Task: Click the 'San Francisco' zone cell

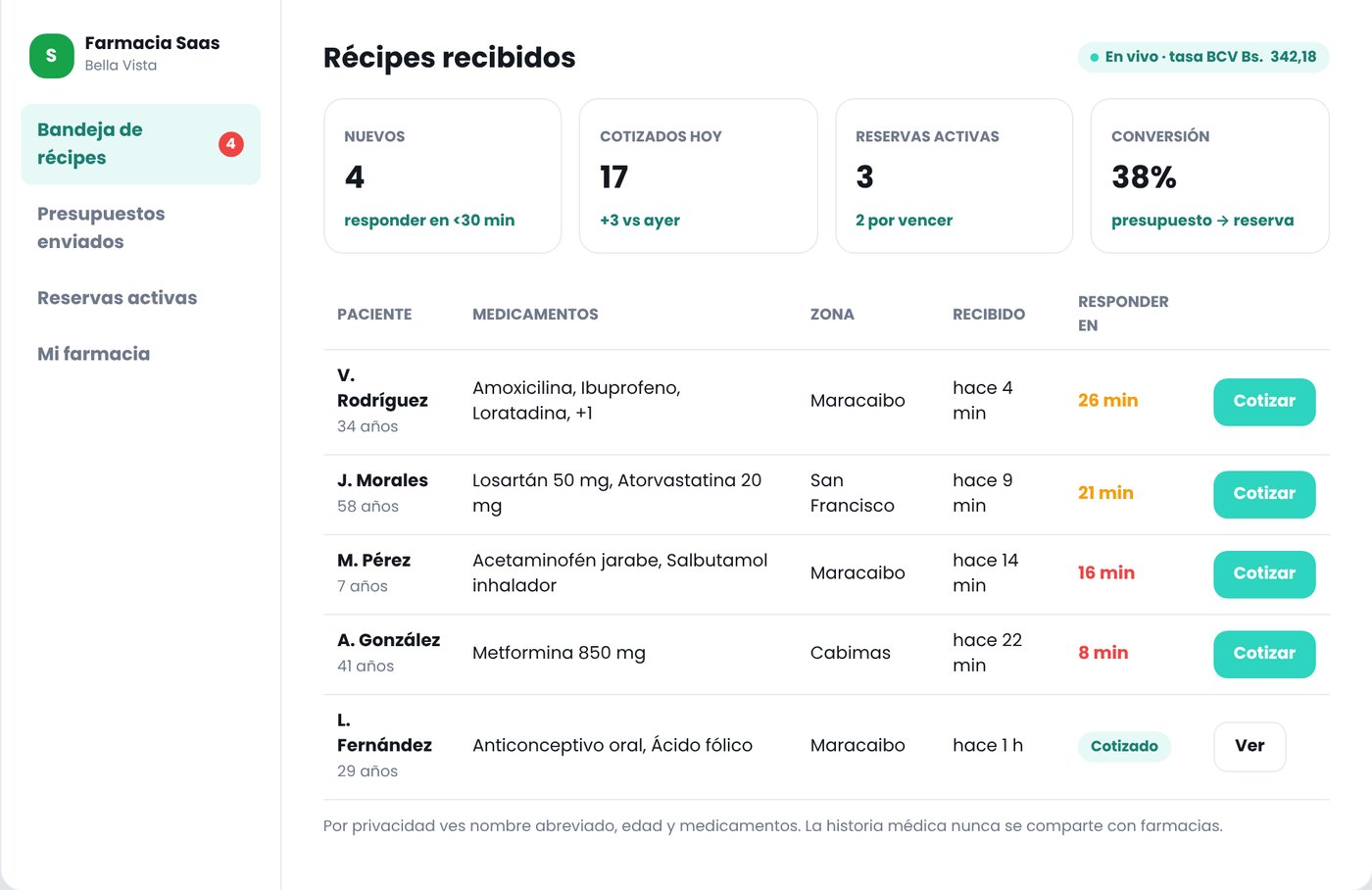Action: coord(853,493)
